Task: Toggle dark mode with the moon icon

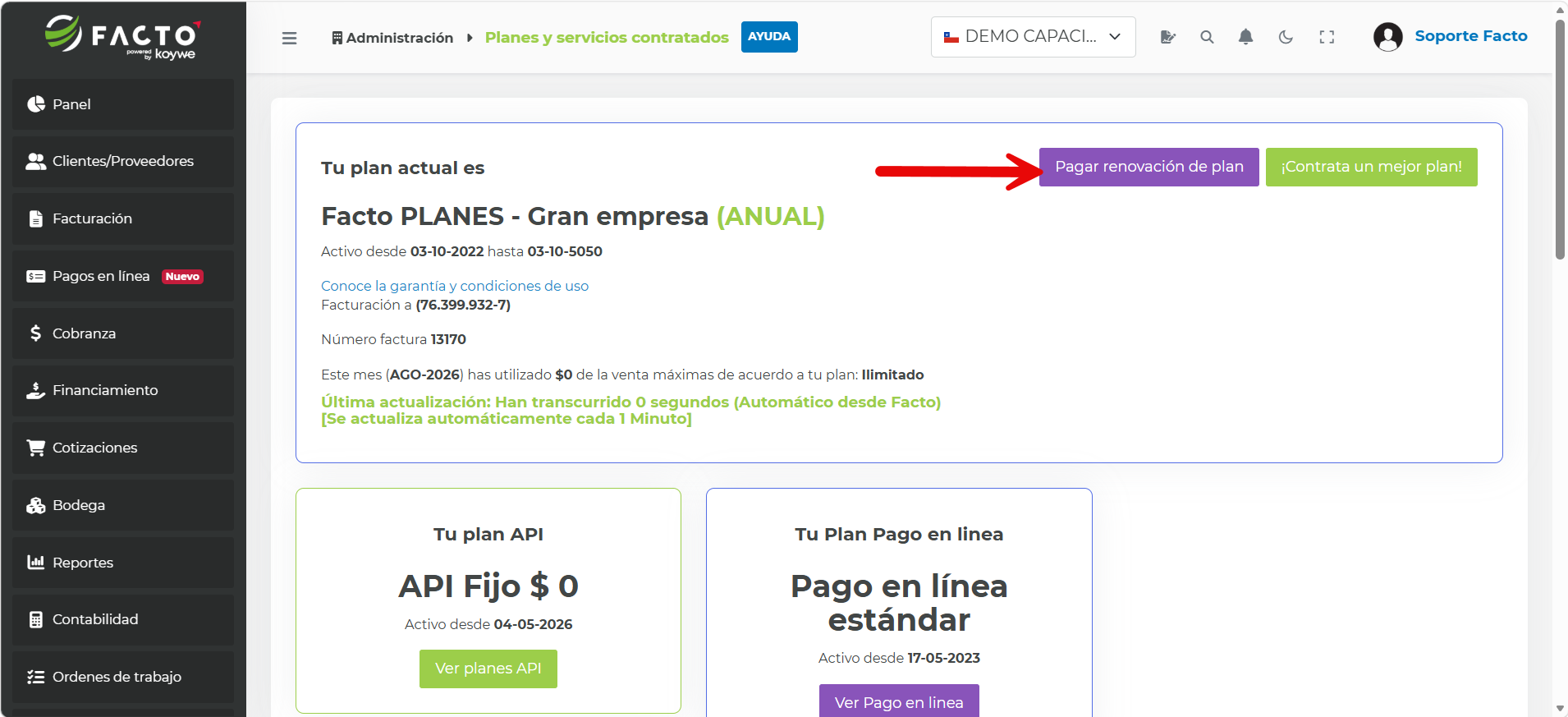Action: (x=1286, y=37)
